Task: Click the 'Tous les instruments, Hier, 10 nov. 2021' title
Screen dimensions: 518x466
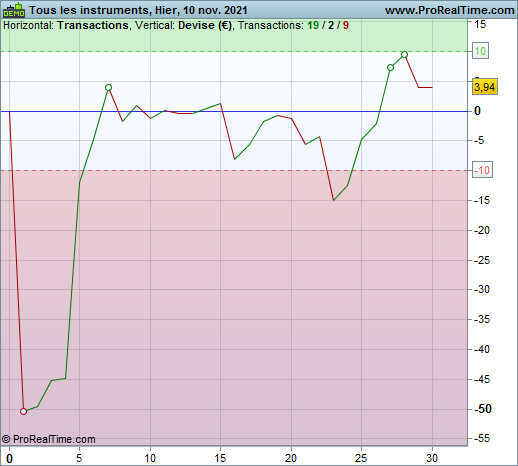Action: pyautogui.click(x=138, y=10)
